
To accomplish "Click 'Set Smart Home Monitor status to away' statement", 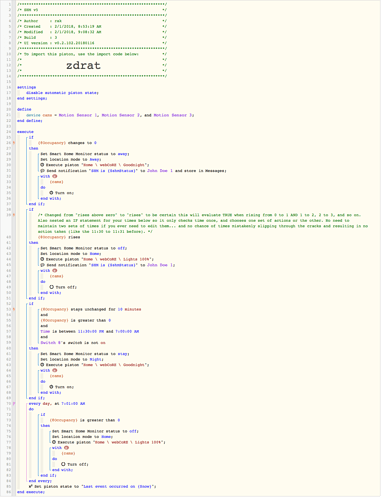I will (x=85, y=154).
